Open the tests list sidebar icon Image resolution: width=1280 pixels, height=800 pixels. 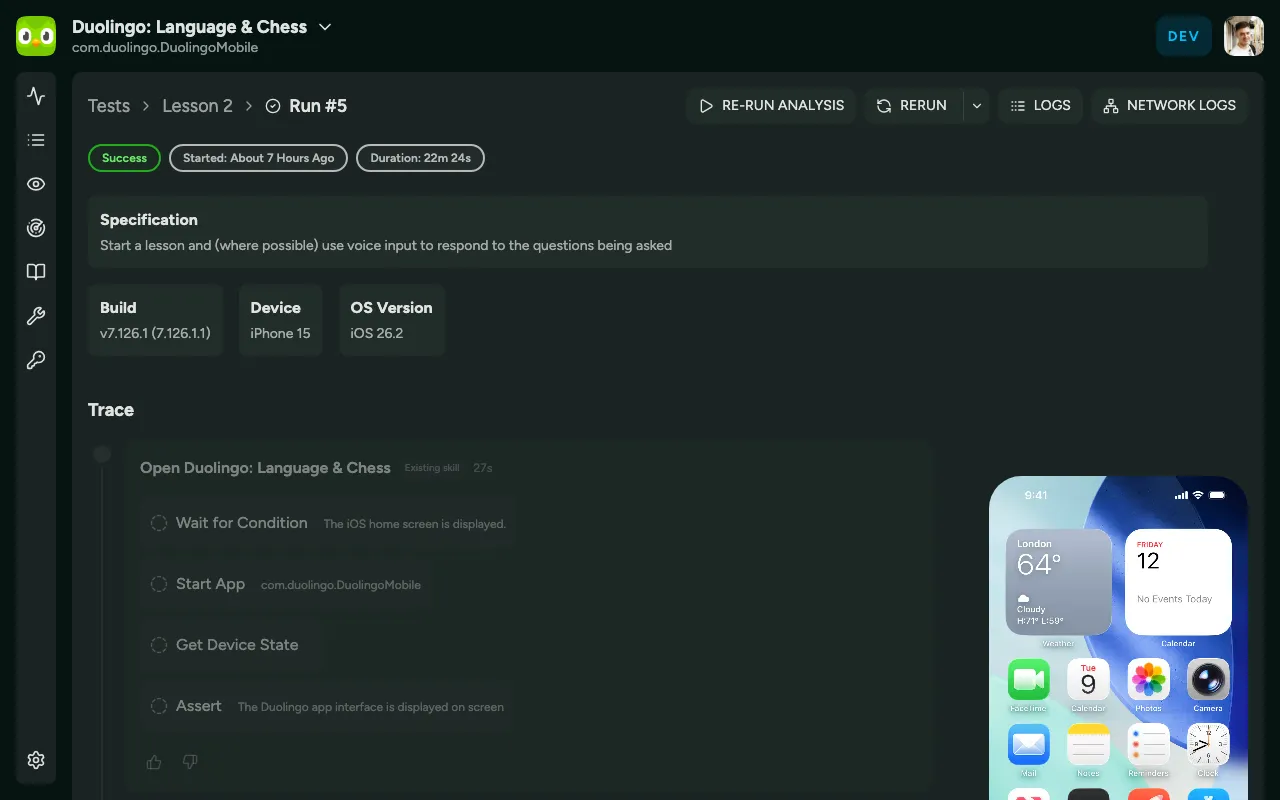coord(36,140)
